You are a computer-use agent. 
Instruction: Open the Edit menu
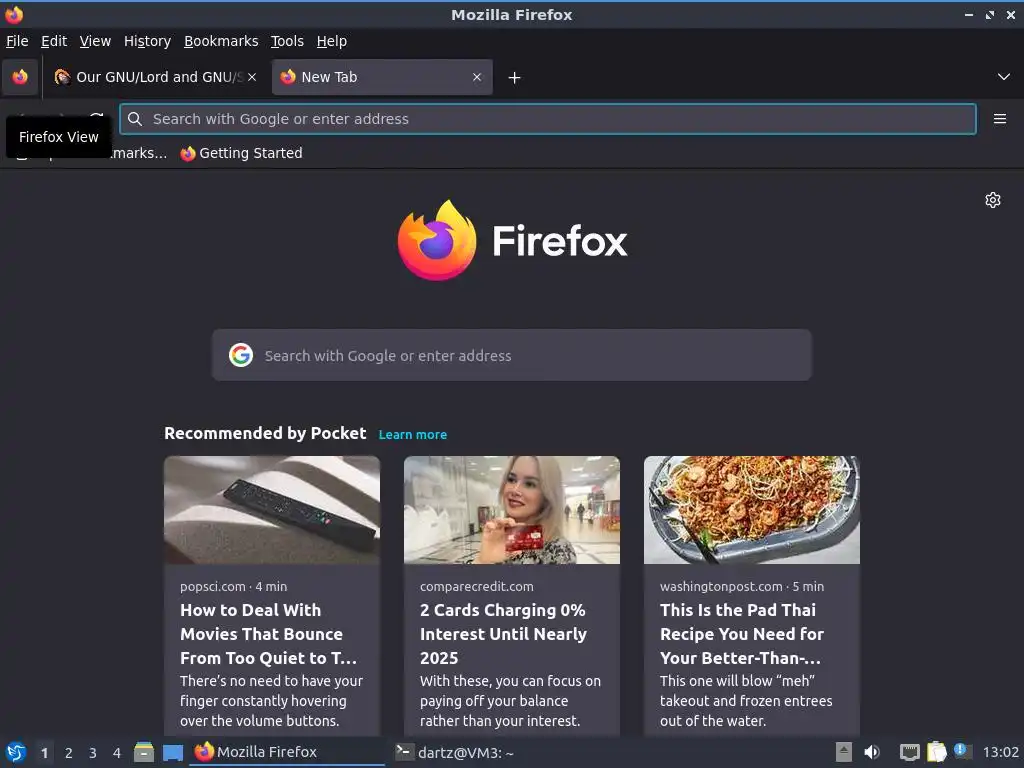[54, 41]
